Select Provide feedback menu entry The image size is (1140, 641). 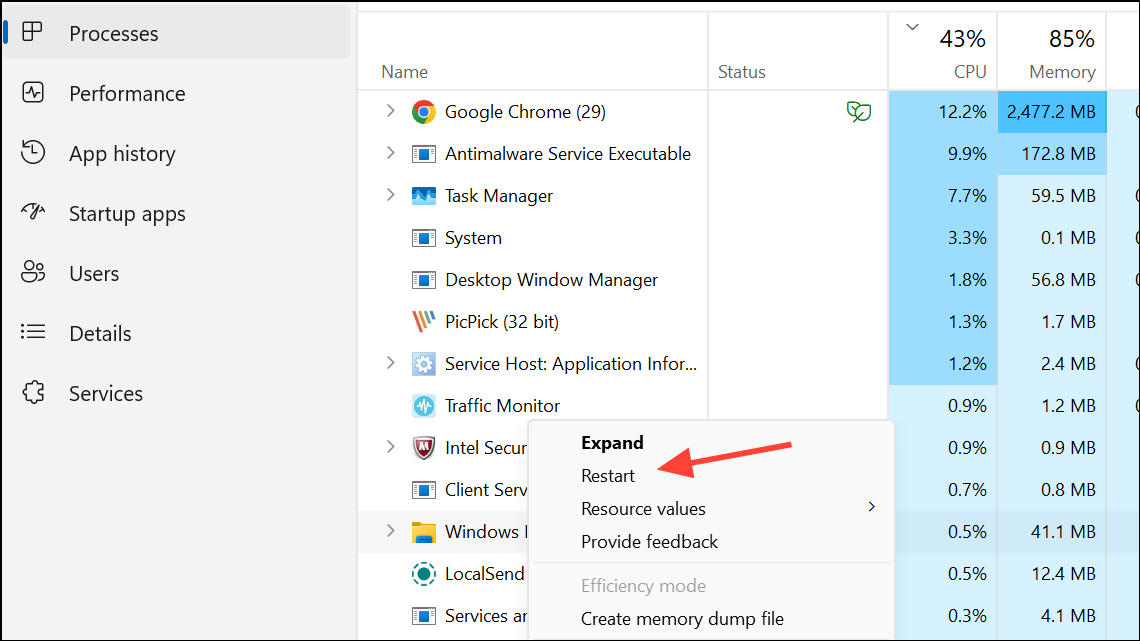point(649,542)
